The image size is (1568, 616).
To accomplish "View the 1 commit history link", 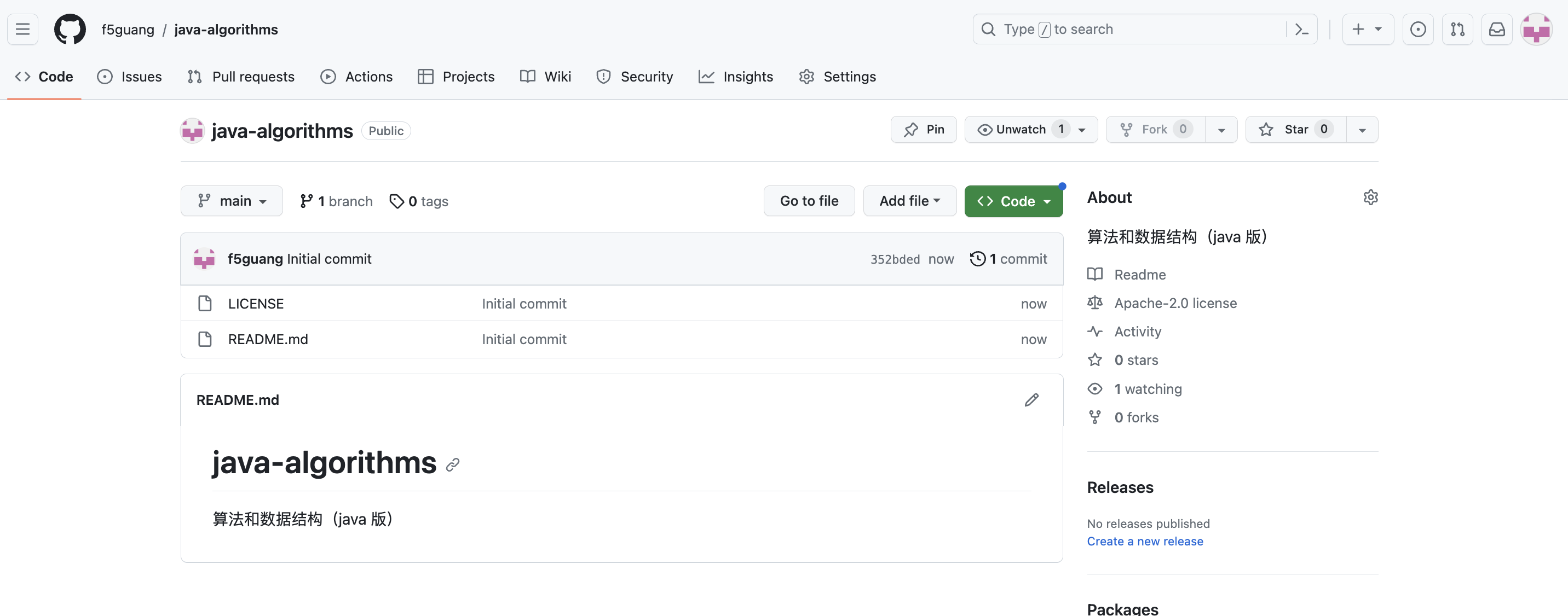I will click(x=1008, y=259).
